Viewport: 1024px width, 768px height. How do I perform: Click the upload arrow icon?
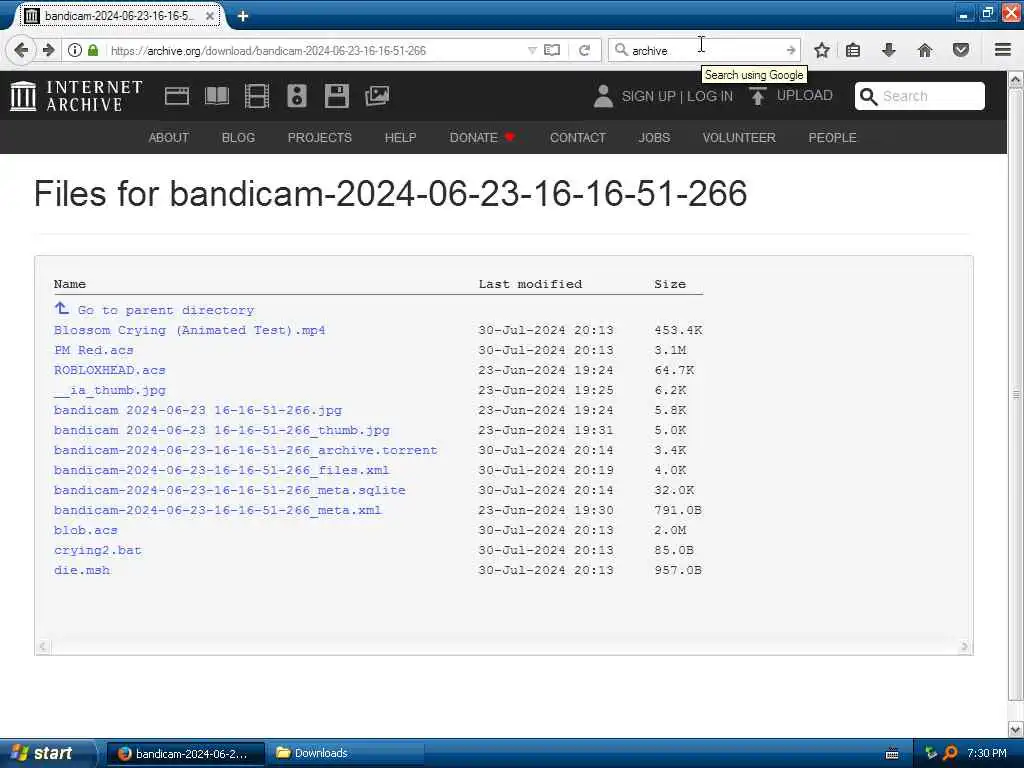coord(758,96)
